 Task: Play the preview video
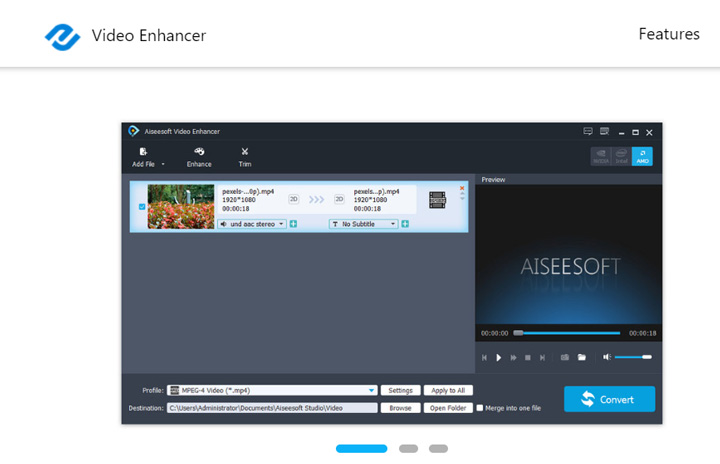499,357
